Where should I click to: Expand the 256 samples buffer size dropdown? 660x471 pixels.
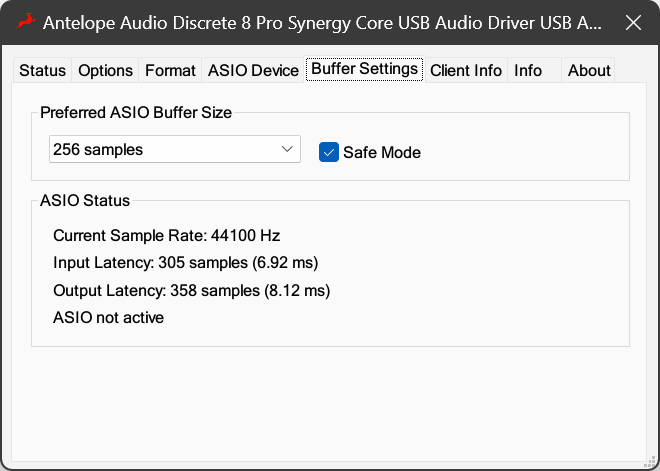pyautogui.click(x=175, y=149)
